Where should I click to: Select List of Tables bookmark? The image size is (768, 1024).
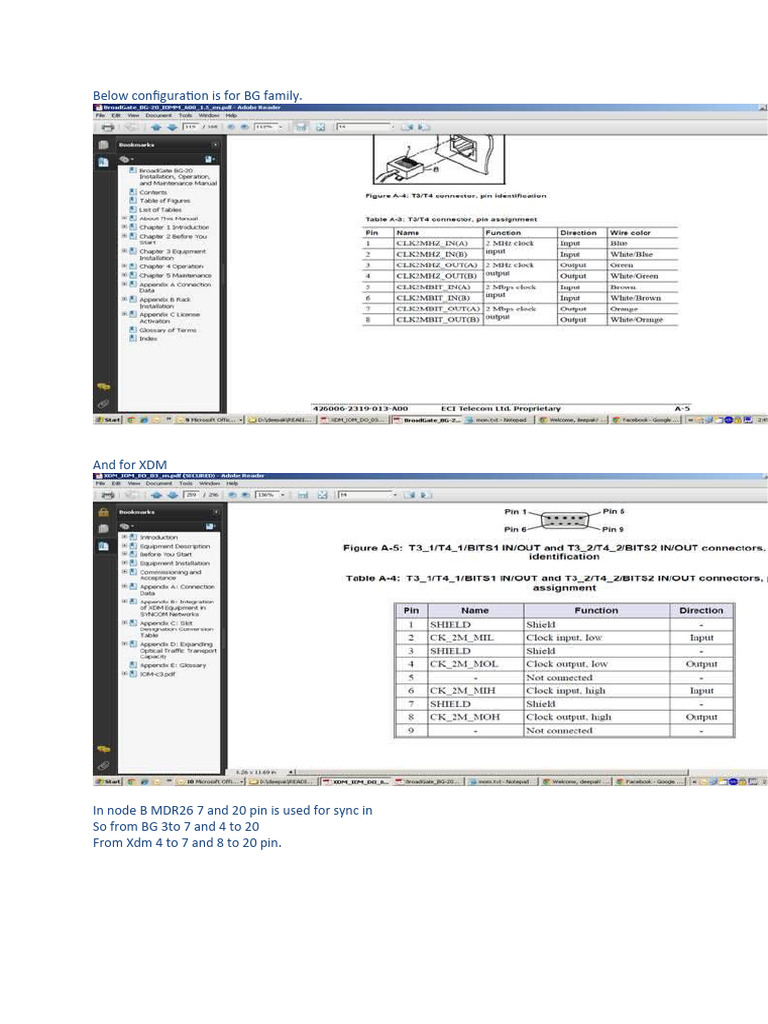pos(161,210)
